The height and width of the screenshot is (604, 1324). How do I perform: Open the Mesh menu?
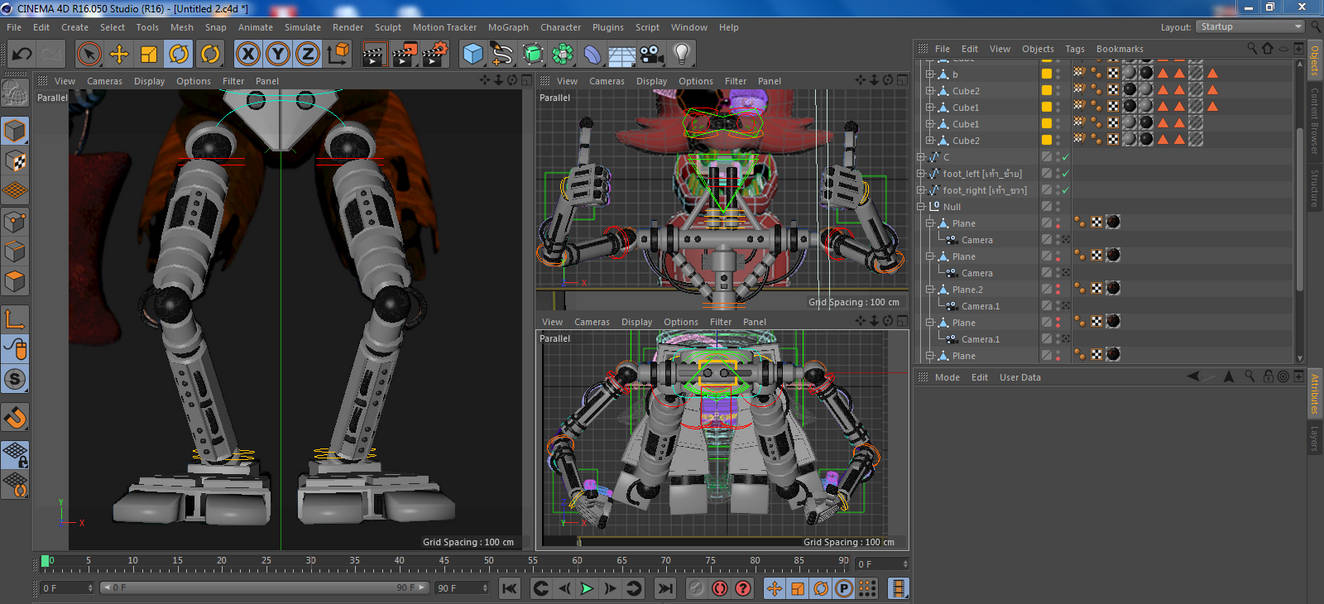coord(182,27)
